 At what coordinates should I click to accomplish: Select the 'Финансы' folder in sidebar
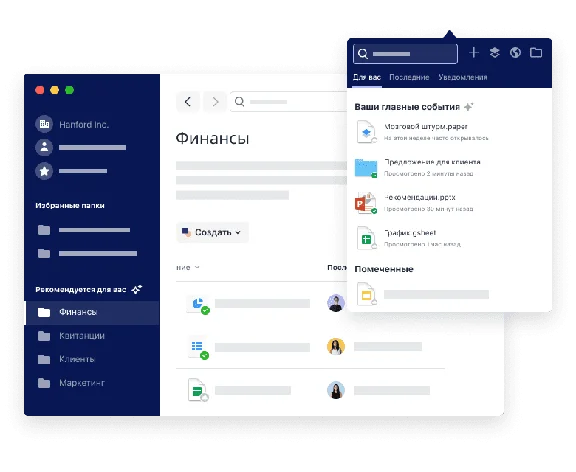pyautogui.click(x=92, y=313)
